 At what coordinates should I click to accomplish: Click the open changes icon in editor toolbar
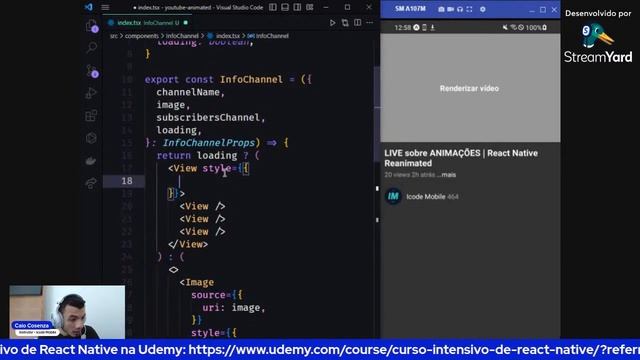point(345,23)
